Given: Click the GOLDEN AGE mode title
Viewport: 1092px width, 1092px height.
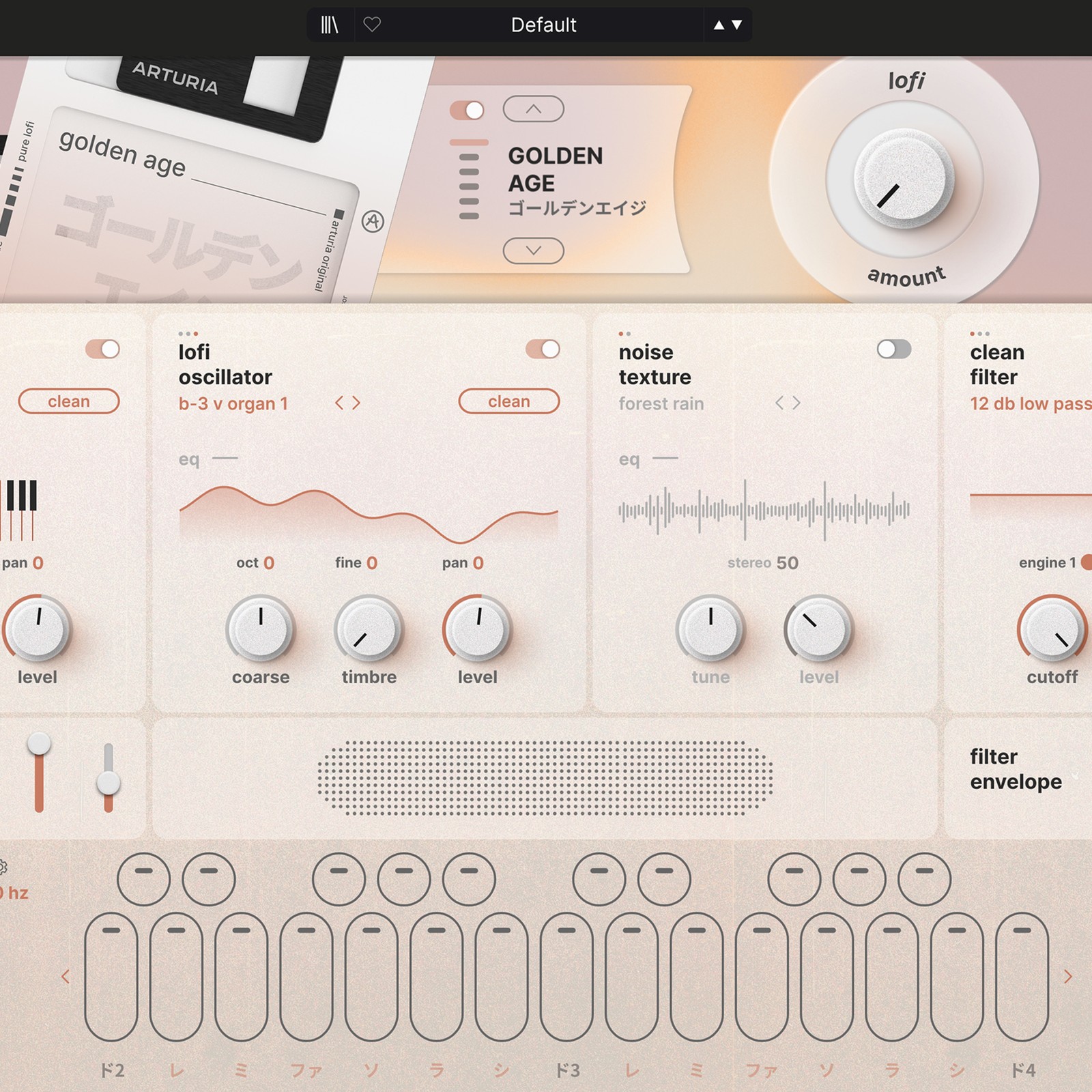Looking at the screenshot, I should [x=556, y=169].
